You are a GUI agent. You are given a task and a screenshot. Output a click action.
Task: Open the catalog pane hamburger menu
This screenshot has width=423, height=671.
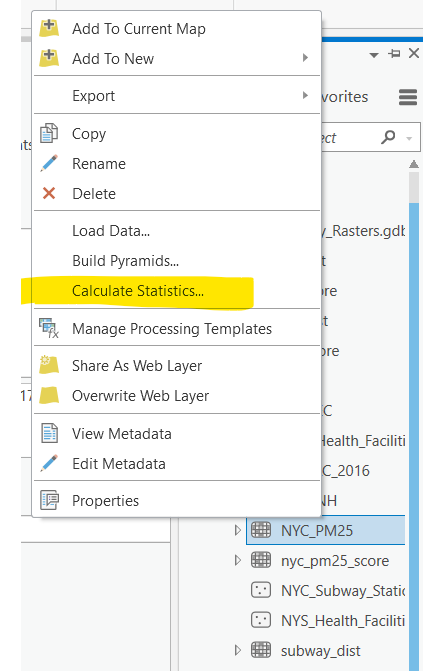pyautogui.click(x=408, y=97)
